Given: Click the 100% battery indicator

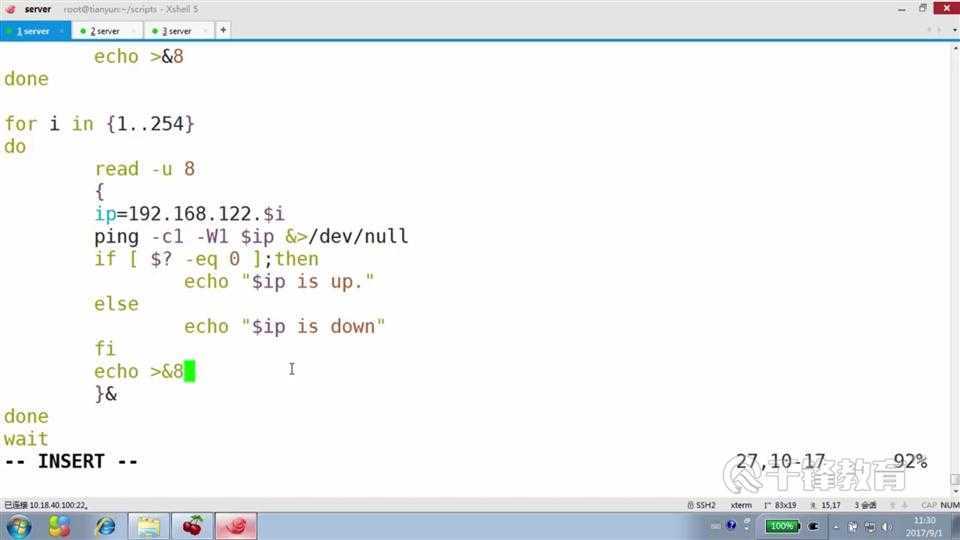Looking at the screenshot, I should tap(782, 526).
